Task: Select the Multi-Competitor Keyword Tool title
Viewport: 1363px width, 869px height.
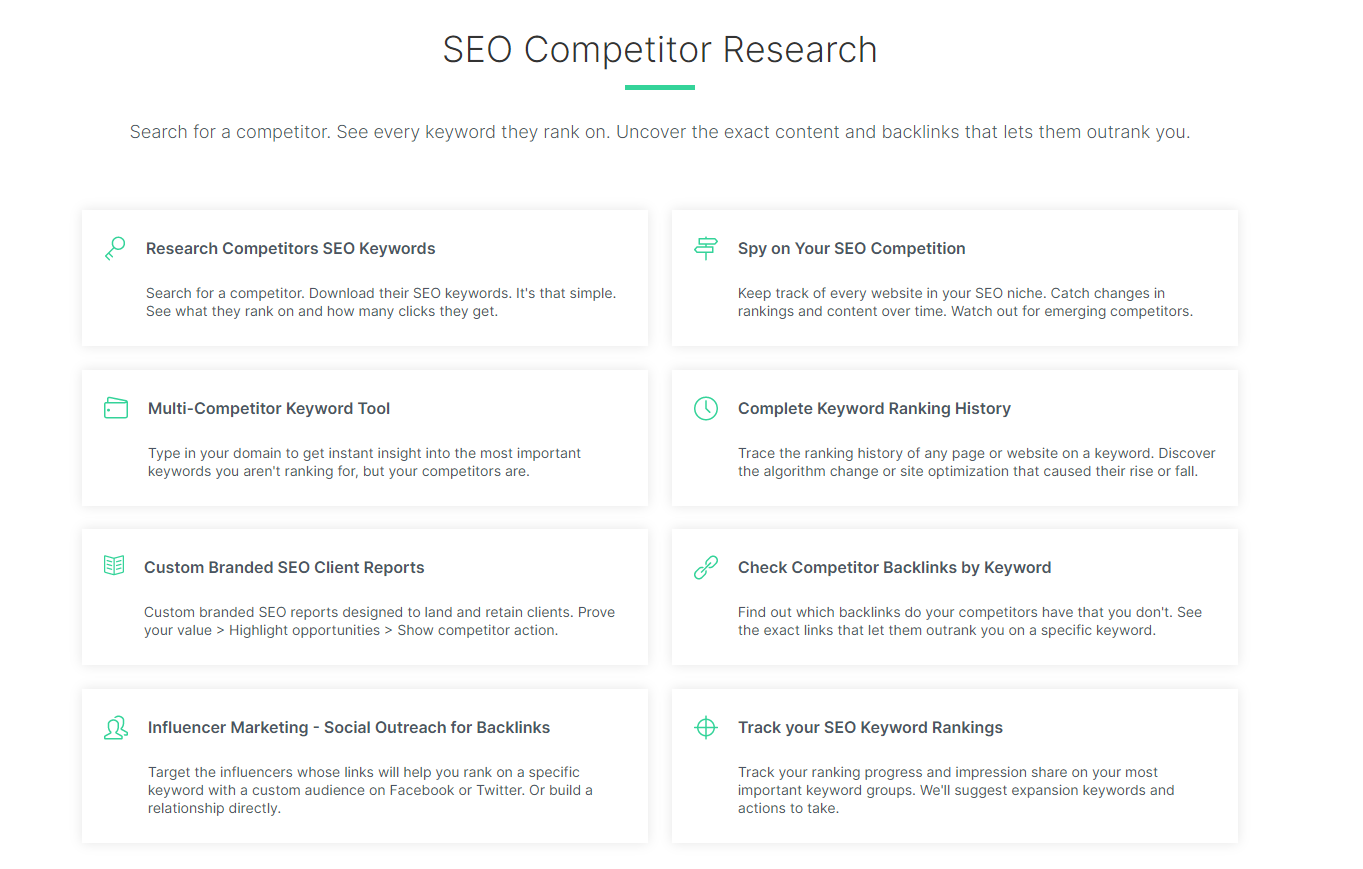Action: (269, 408)
